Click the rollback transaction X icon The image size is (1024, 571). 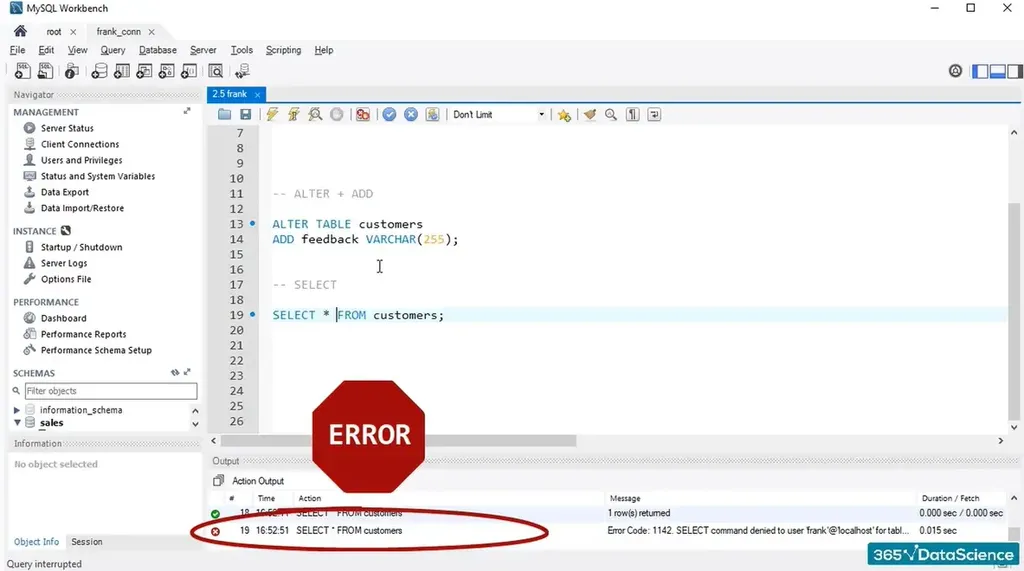pyautogui.click(x=411, y=115)
